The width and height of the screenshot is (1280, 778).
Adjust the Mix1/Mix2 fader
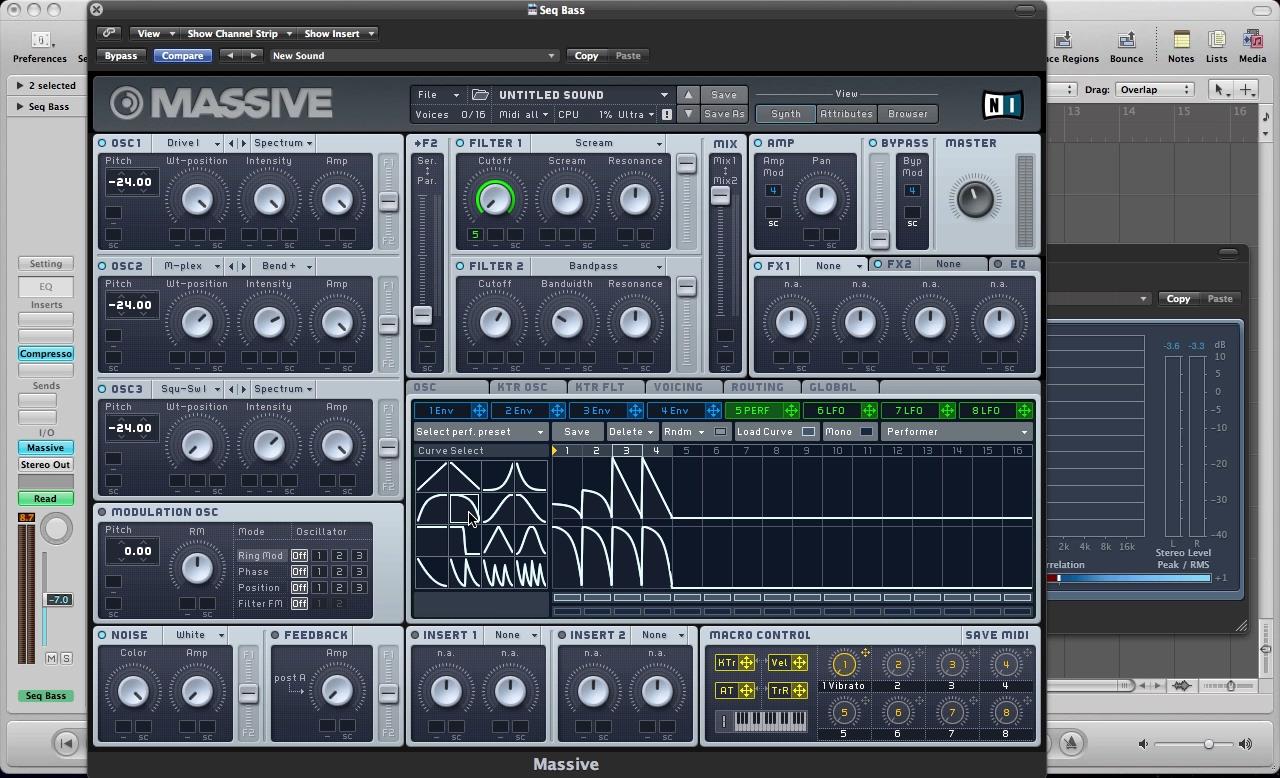tap(720, 196)
